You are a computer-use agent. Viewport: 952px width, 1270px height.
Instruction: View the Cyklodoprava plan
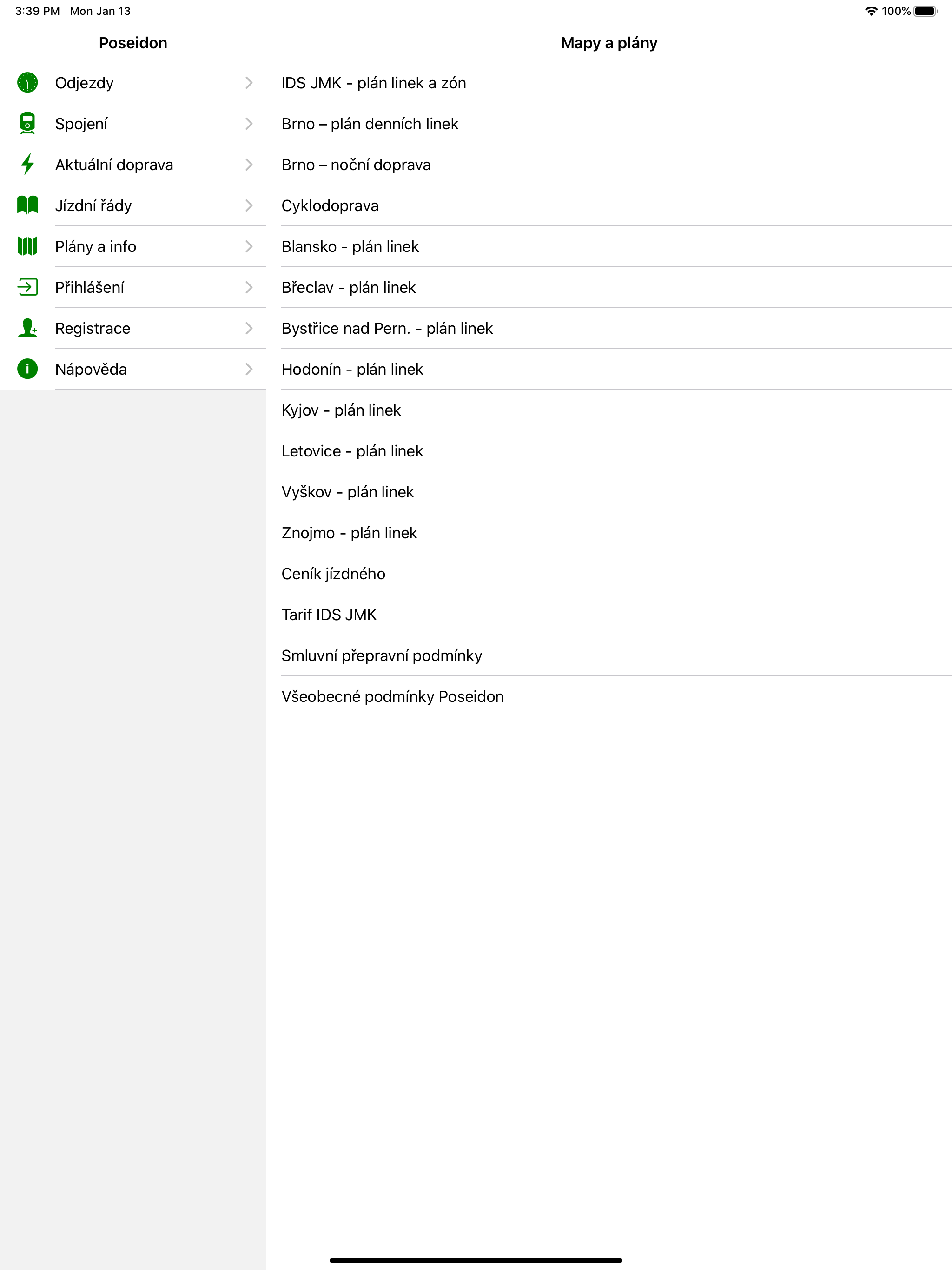pyautogui.click(x=609, y=205)
